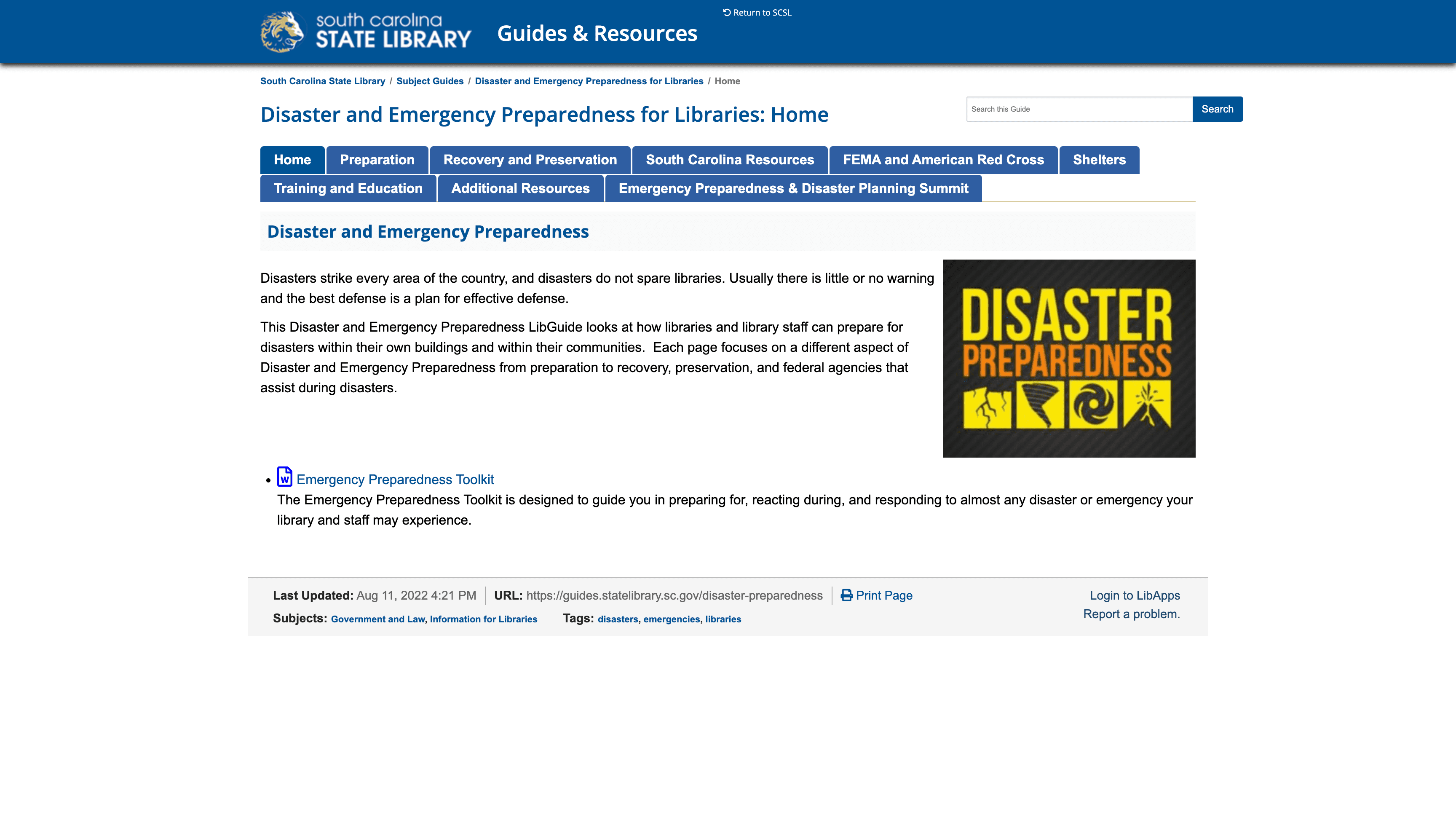Open the Training and Education tab

point(348,189)
